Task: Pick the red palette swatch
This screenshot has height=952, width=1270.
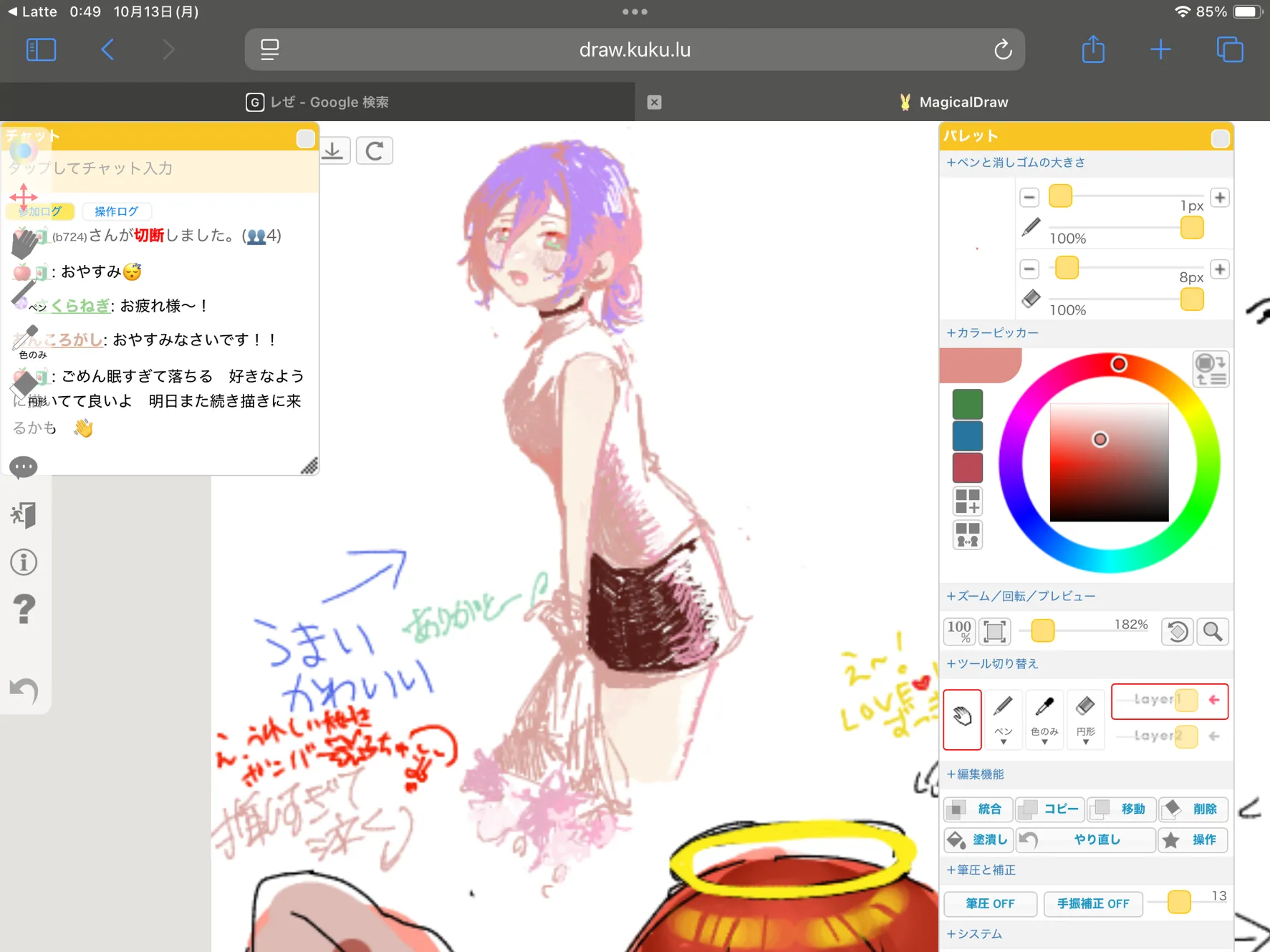Action: tap(967, 467)
